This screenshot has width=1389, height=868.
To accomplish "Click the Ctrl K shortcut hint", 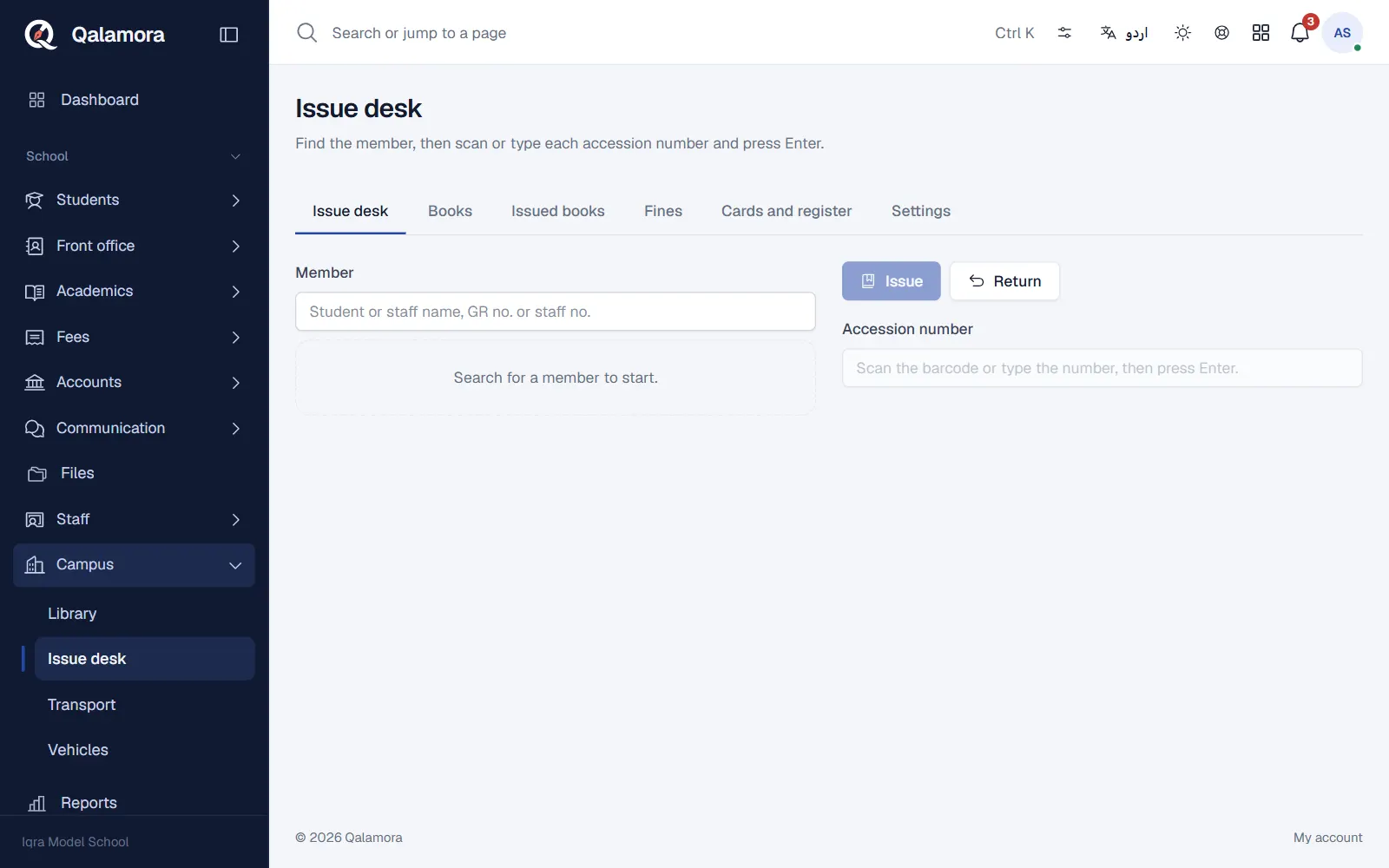I will coord(1014,33).
